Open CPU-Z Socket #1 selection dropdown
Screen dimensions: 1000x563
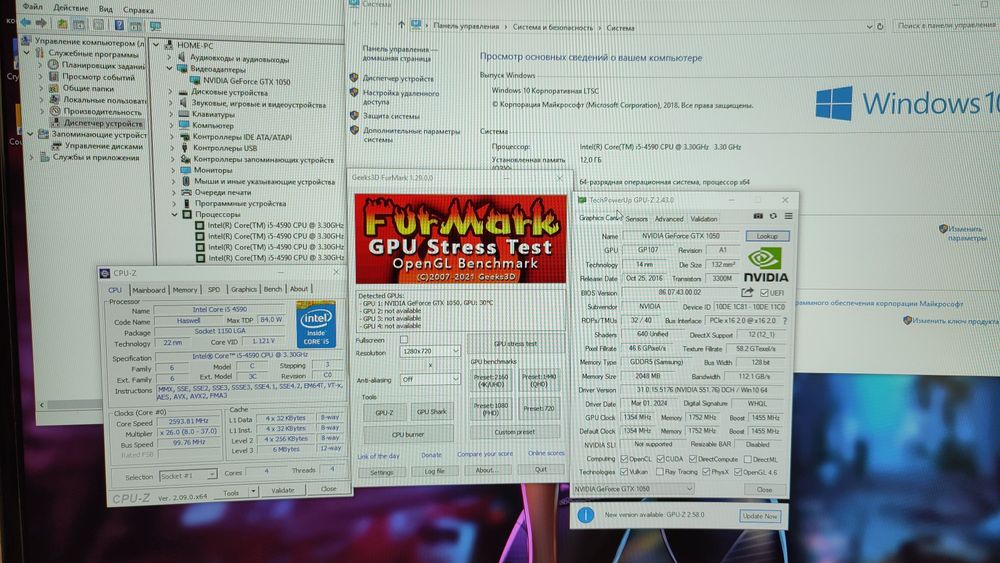point(188,476)
